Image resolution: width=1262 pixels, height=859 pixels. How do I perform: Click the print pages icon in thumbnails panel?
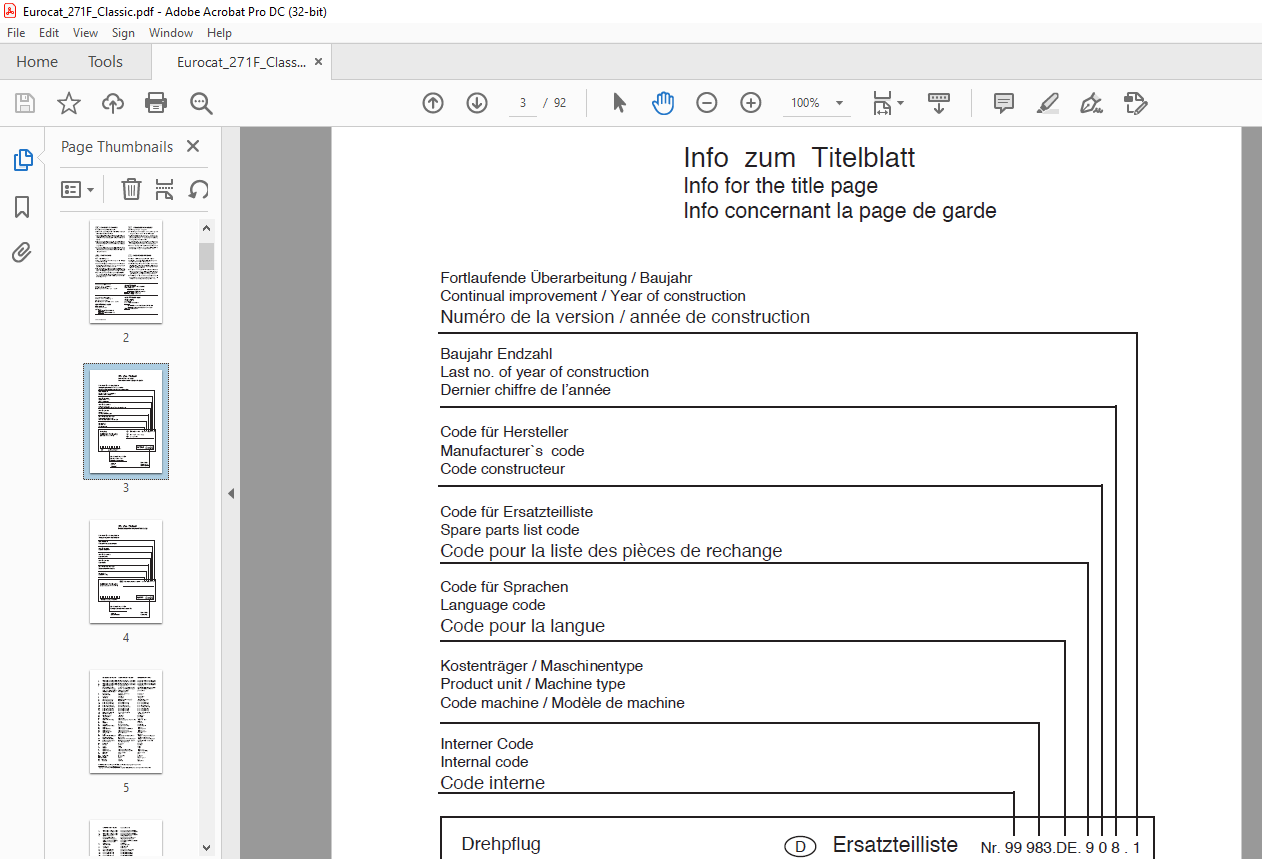click(x=165, y=189)
